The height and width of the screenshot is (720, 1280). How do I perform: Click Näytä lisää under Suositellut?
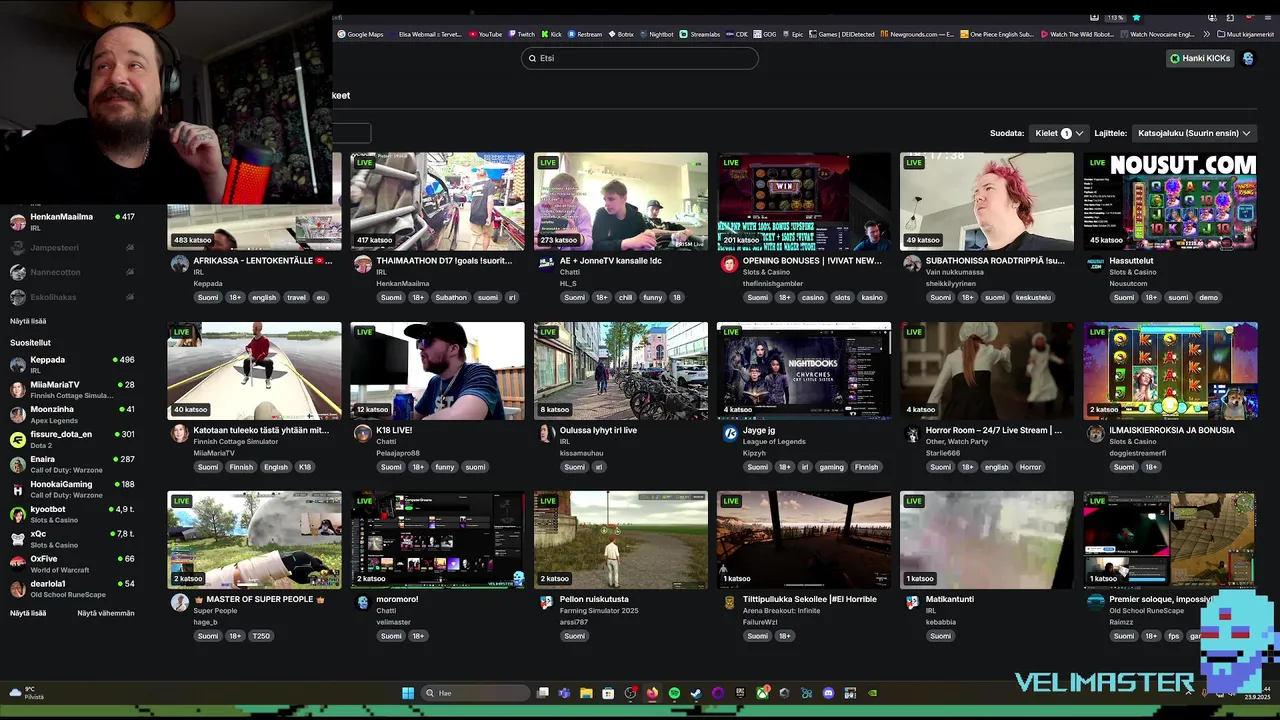(x=28, y=613)
